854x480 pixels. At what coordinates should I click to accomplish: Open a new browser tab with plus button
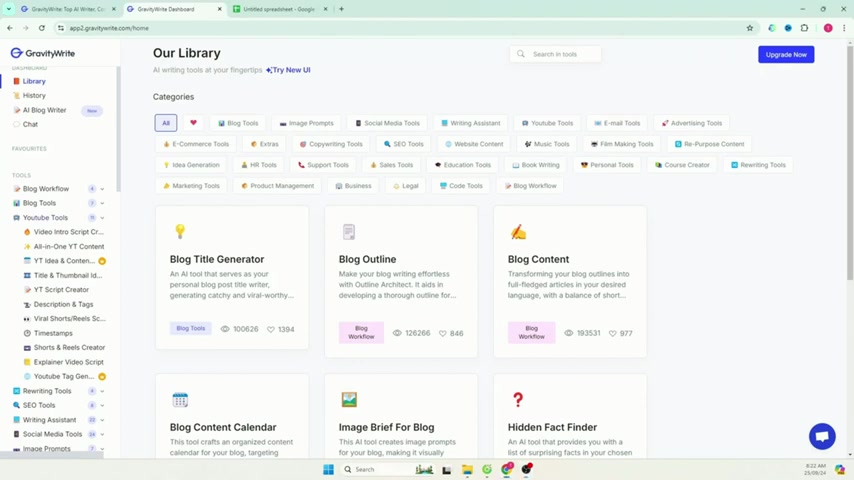341,9
